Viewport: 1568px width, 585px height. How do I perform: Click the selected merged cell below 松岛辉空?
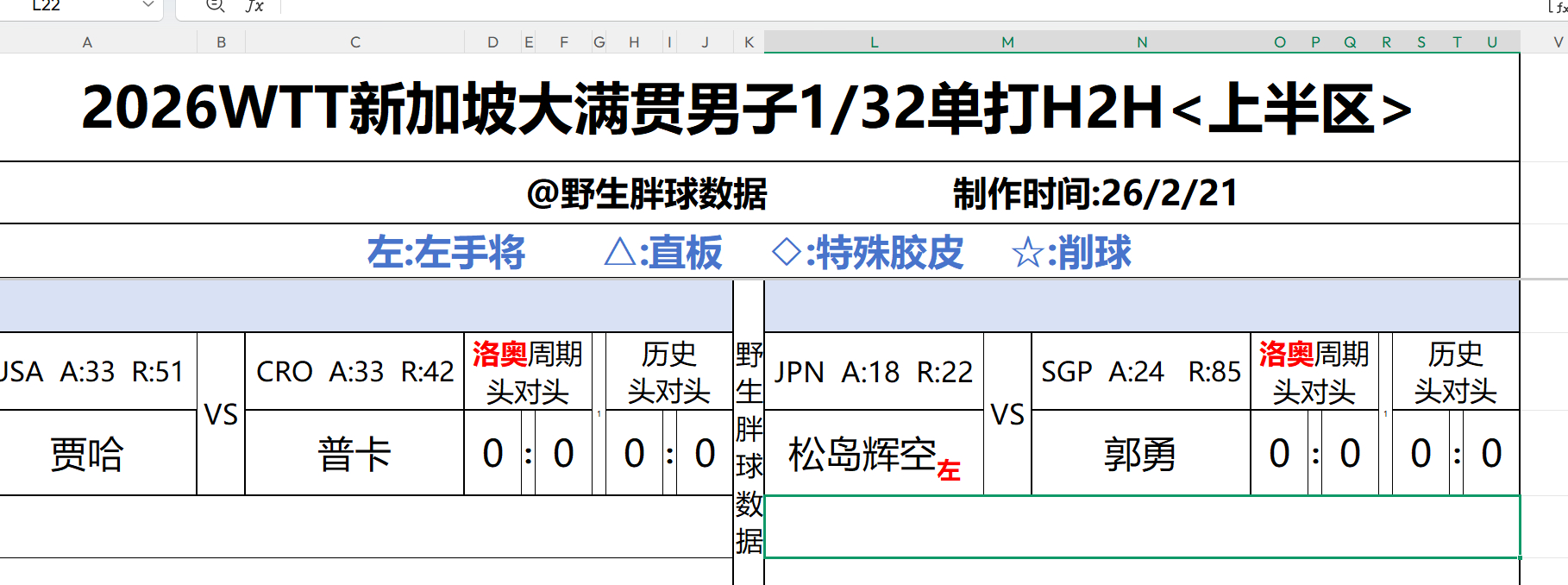coord(1142,526)
